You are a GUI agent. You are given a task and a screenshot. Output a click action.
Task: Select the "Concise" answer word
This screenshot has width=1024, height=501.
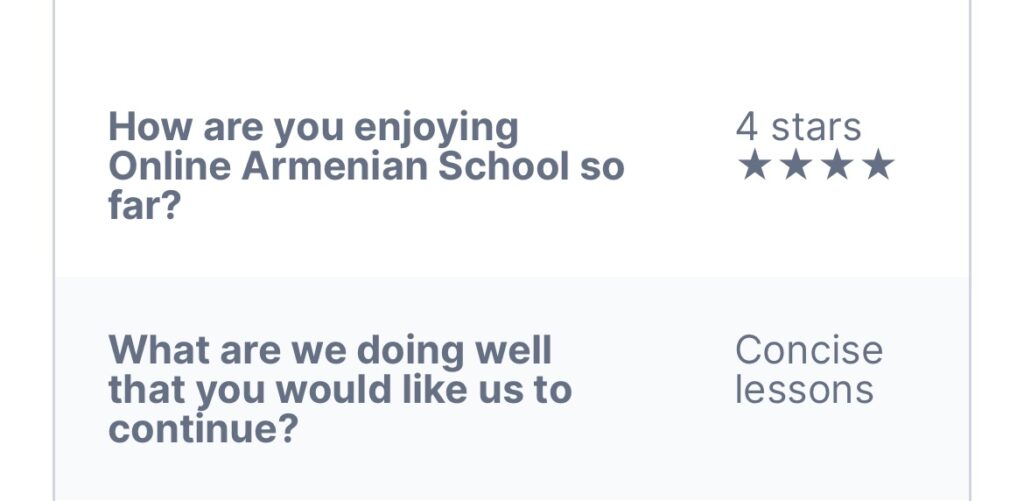[809, 351]
